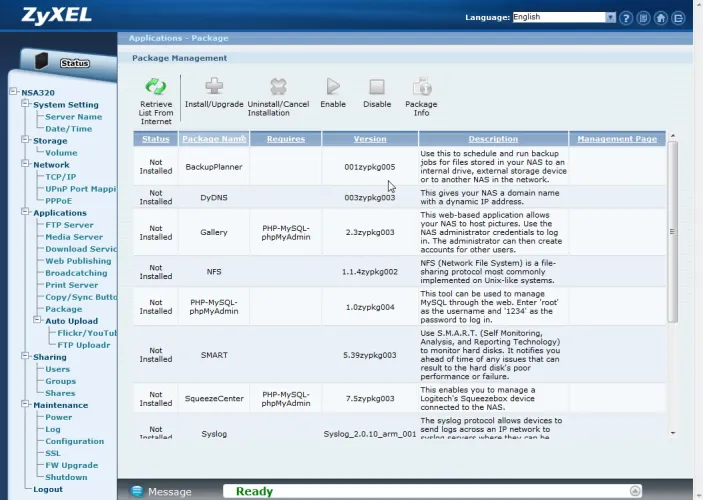Select the SqueezeCenter package row

[399, 399]
